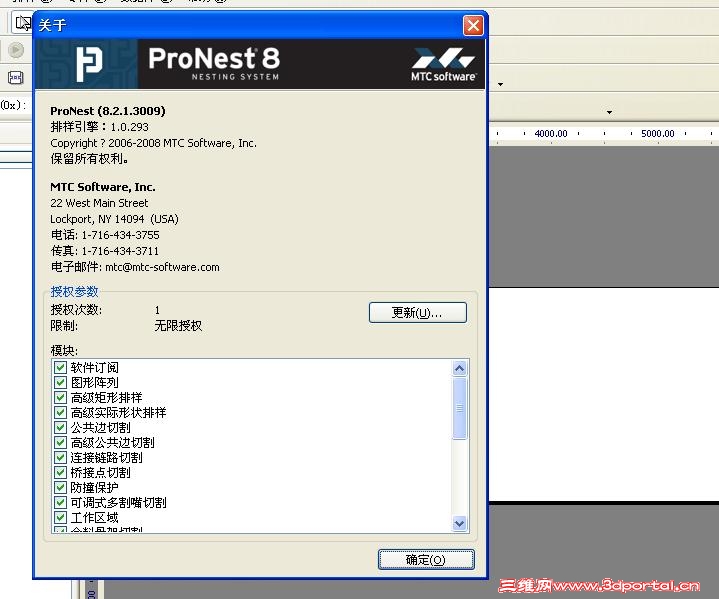Viewport: 719px width, 599px height.
Task: Toggle the 工作区域 module checkbox
Action: point(60,517)
